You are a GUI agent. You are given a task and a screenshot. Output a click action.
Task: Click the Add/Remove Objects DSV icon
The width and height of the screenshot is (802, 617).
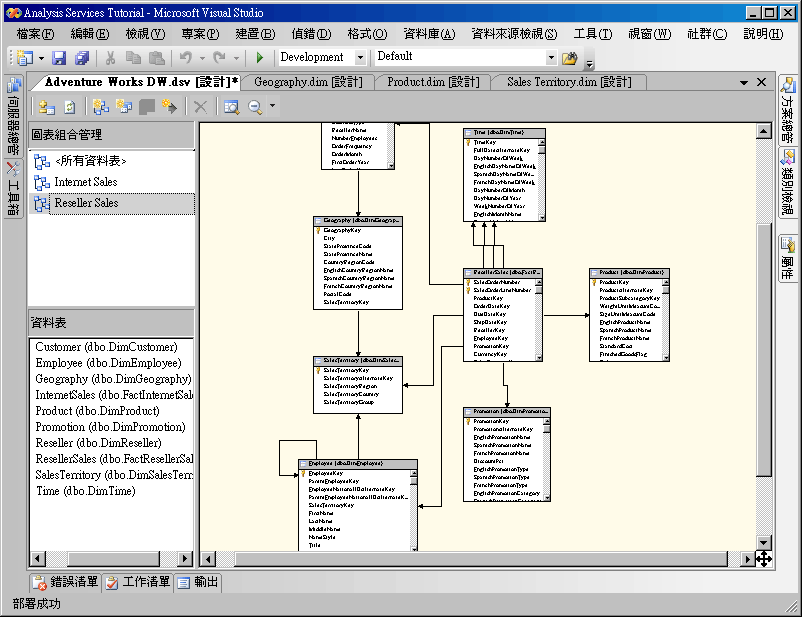[47, 107]
